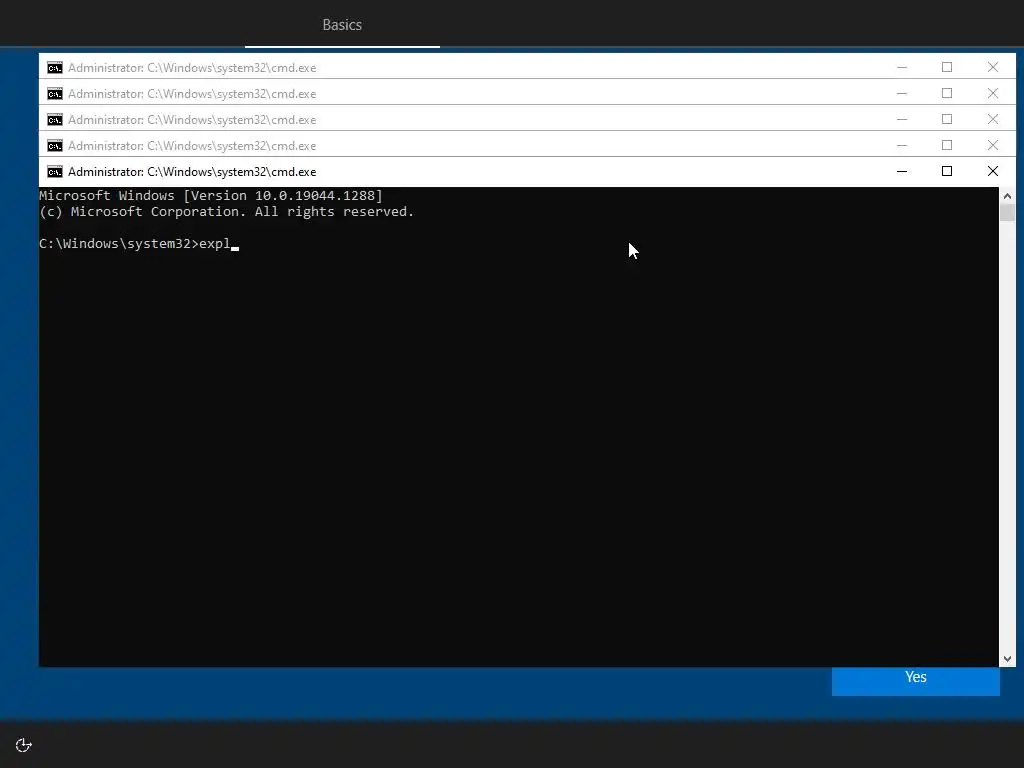
Task: Minimize the second inactive cmd window from top
Action: (x=902, y=93)
